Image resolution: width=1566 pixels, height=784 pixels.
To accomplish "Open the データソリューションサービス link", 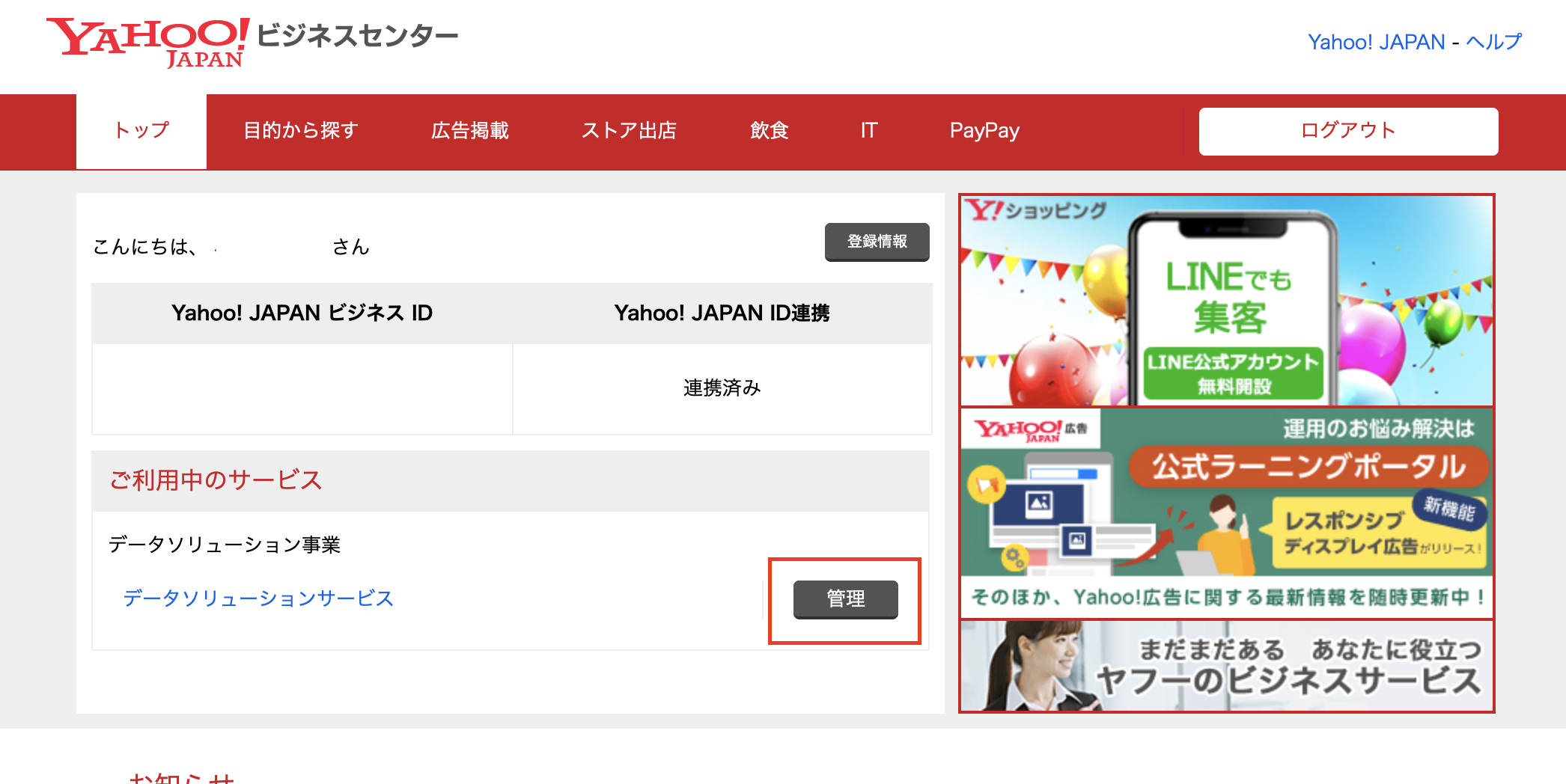I will 258,598.
